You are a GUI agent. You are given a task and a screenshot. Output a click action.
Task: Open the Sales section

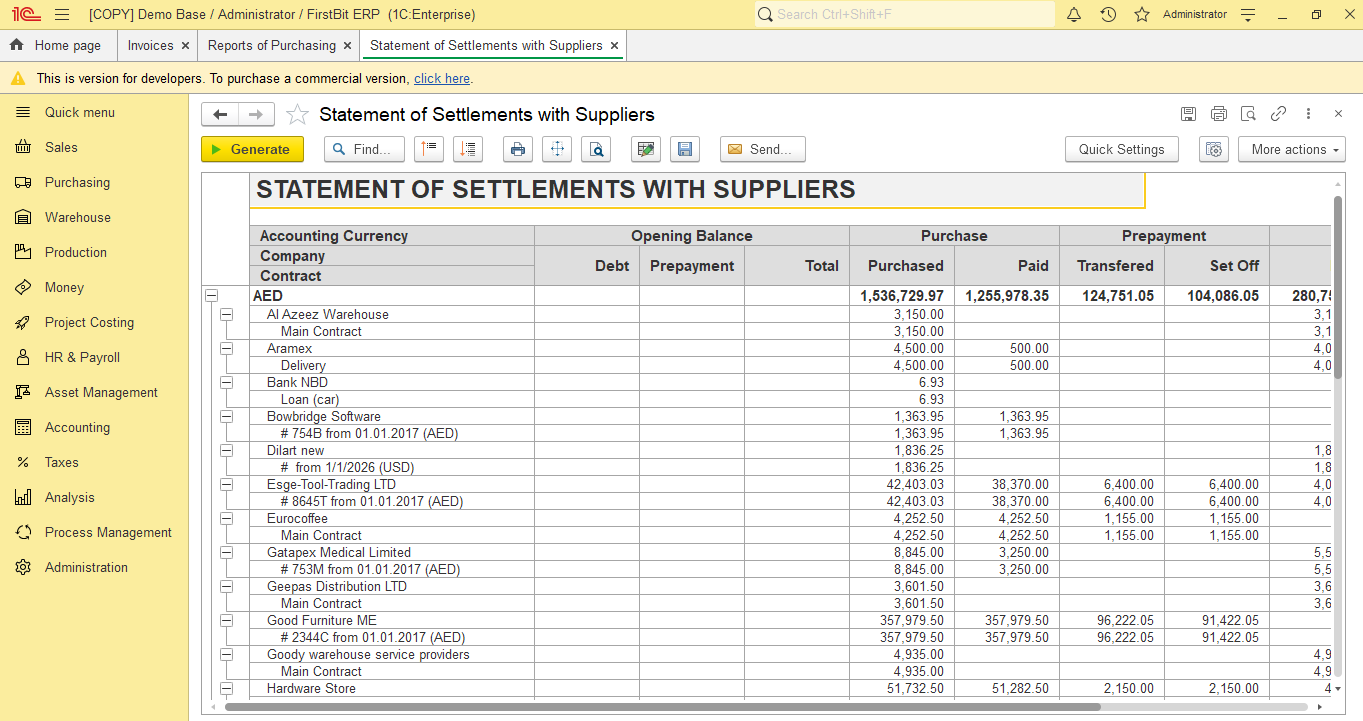click(61, 147)
